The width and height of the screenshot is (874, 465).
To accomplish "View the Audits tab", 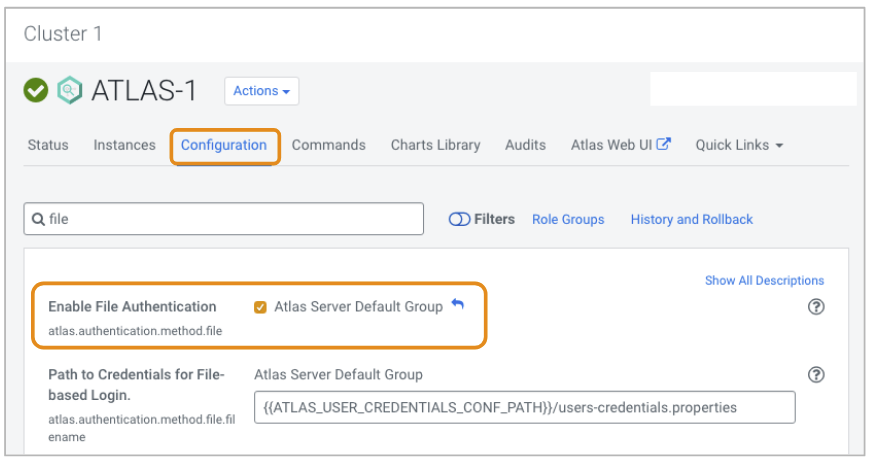I will click(525, 145).
